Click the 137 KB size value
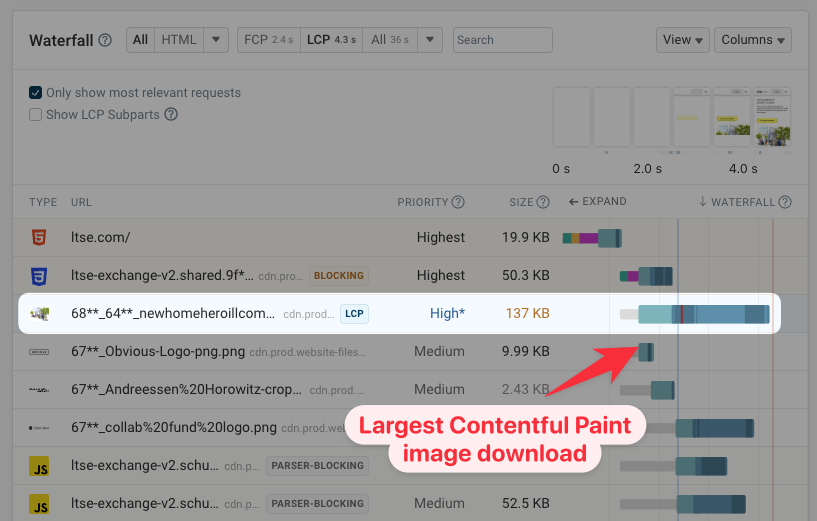 click(x=527, y=314)
